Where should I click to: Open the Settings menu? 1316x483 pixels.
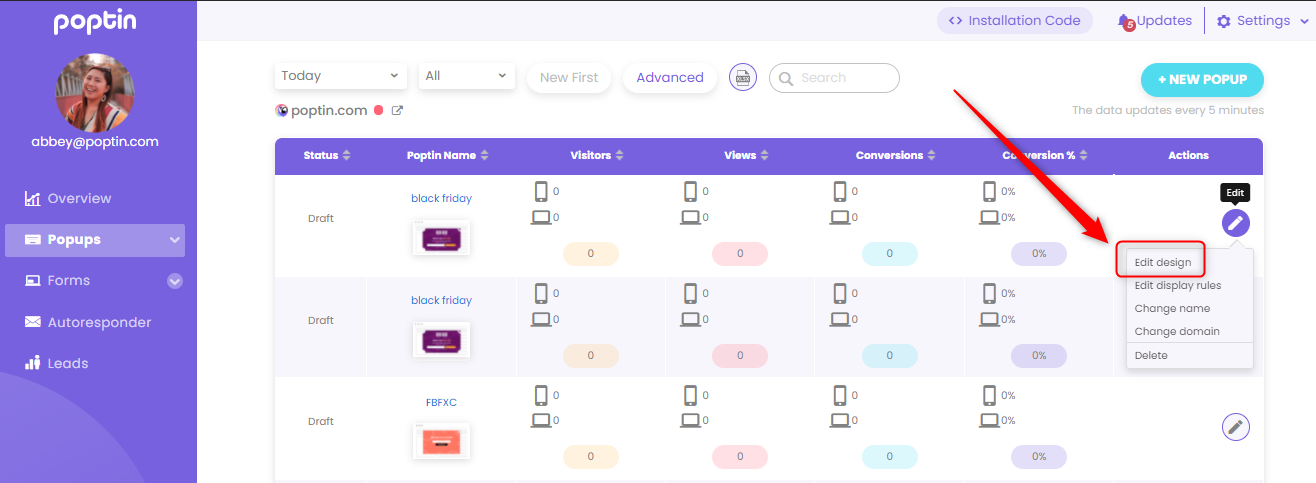point(1262,21)
